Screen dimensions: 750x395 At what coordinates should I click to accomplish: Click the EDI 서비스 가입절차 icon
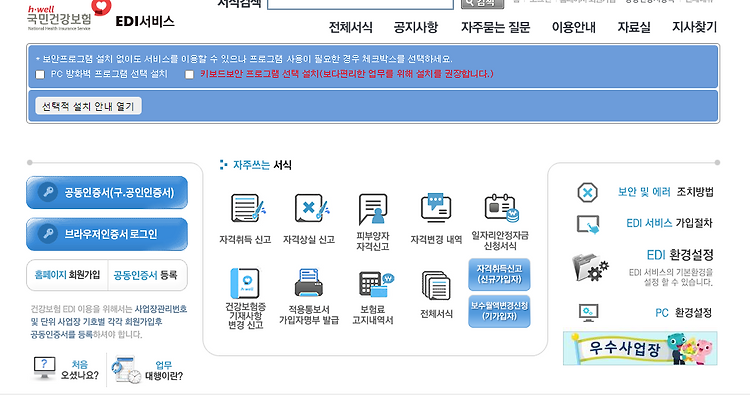point(588,224)
